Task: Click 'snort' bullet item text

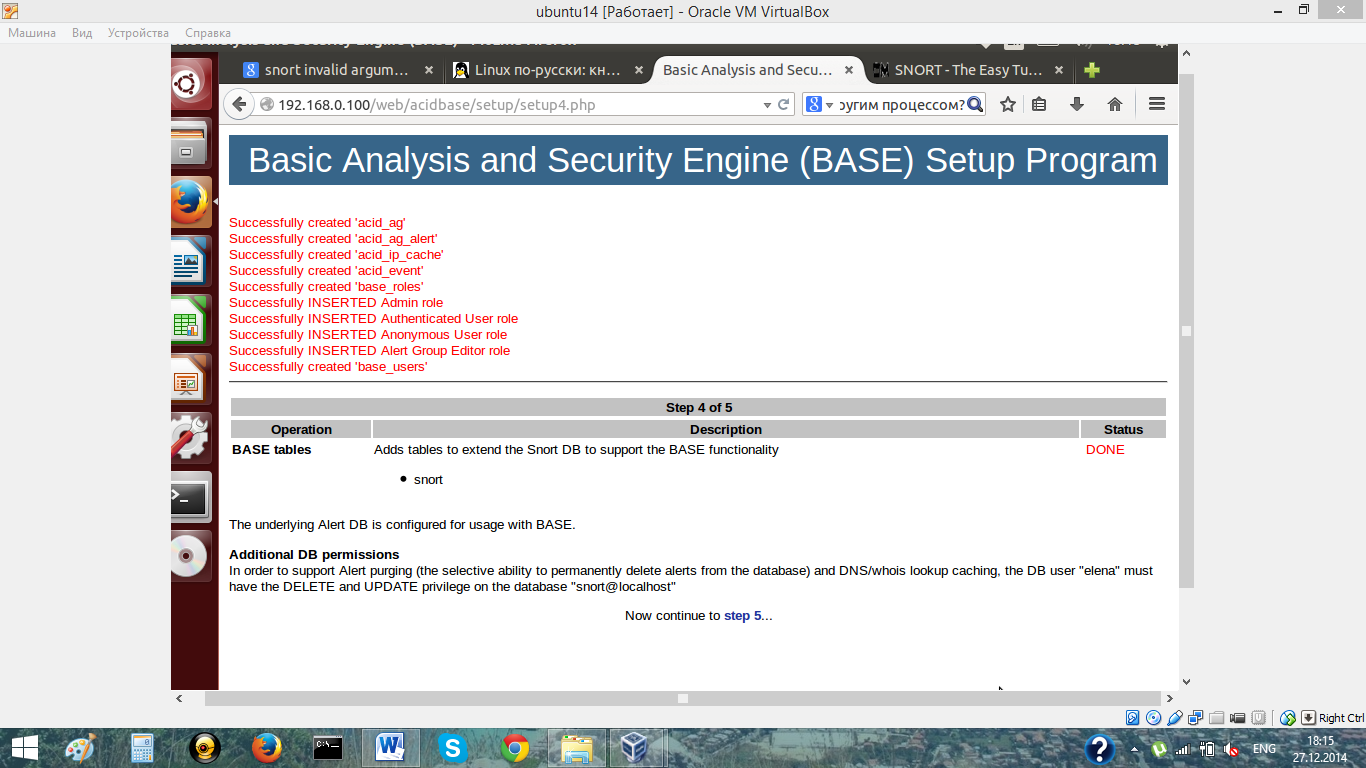Action: (x=428, y=480)
